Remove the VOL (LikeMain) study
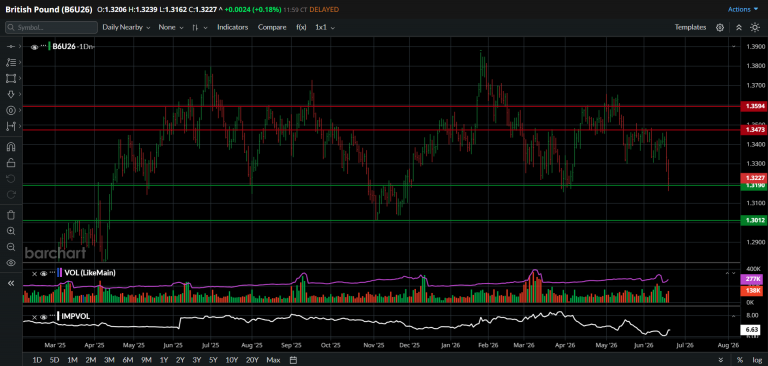Viewport: 768px width, 366px height. pos(34,273)
